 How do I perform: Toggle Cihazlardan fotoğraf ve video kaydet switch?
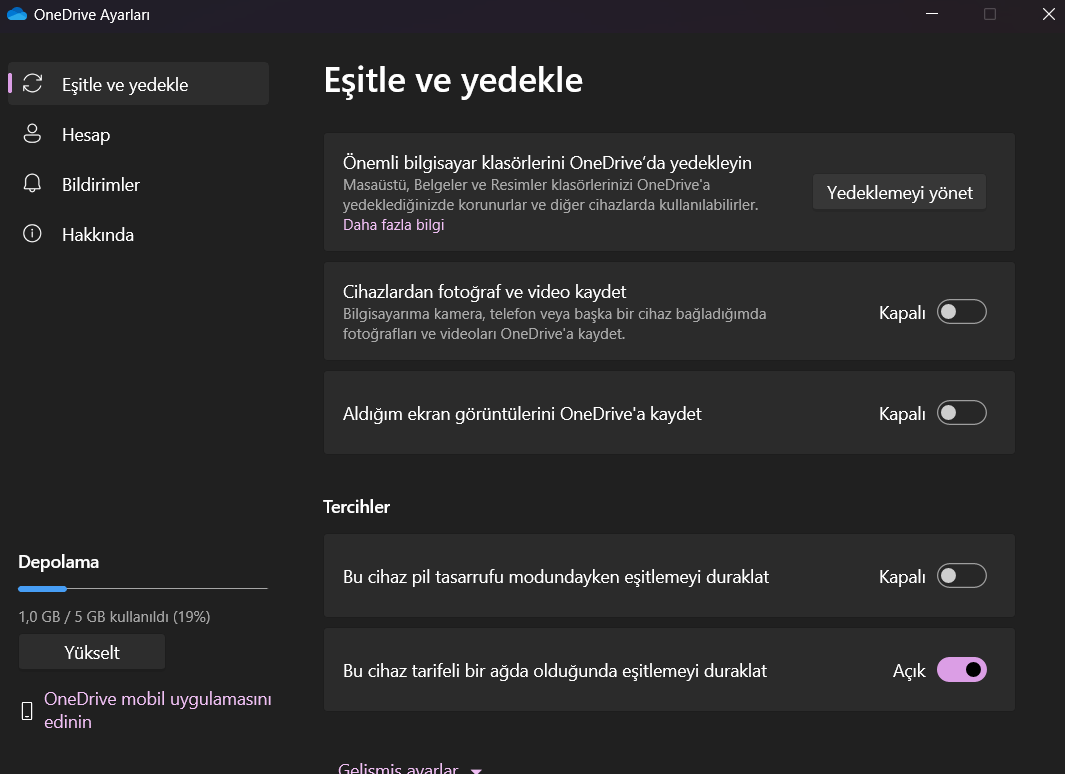point(961,312)
